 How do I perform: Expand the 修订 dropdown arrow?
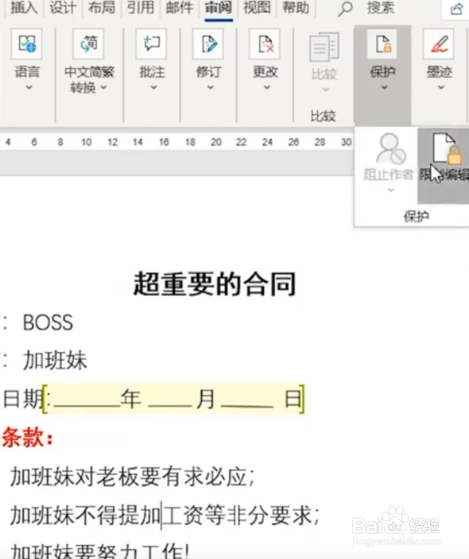210,87
